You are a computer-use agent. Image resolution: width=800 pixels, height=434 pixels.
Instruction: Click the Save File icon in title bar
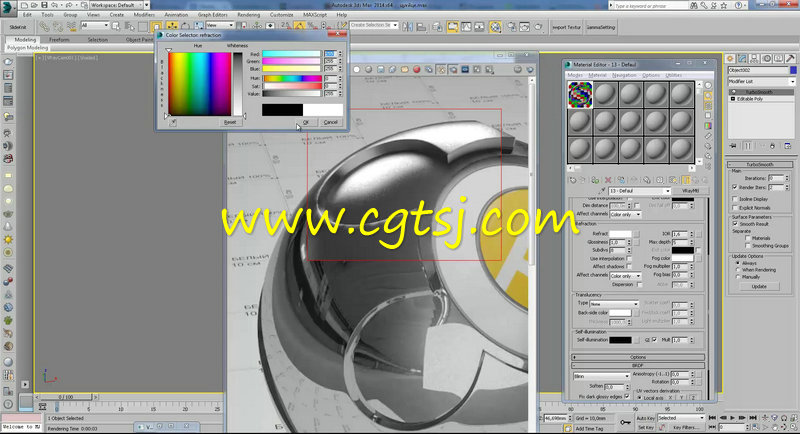[44, 5]
